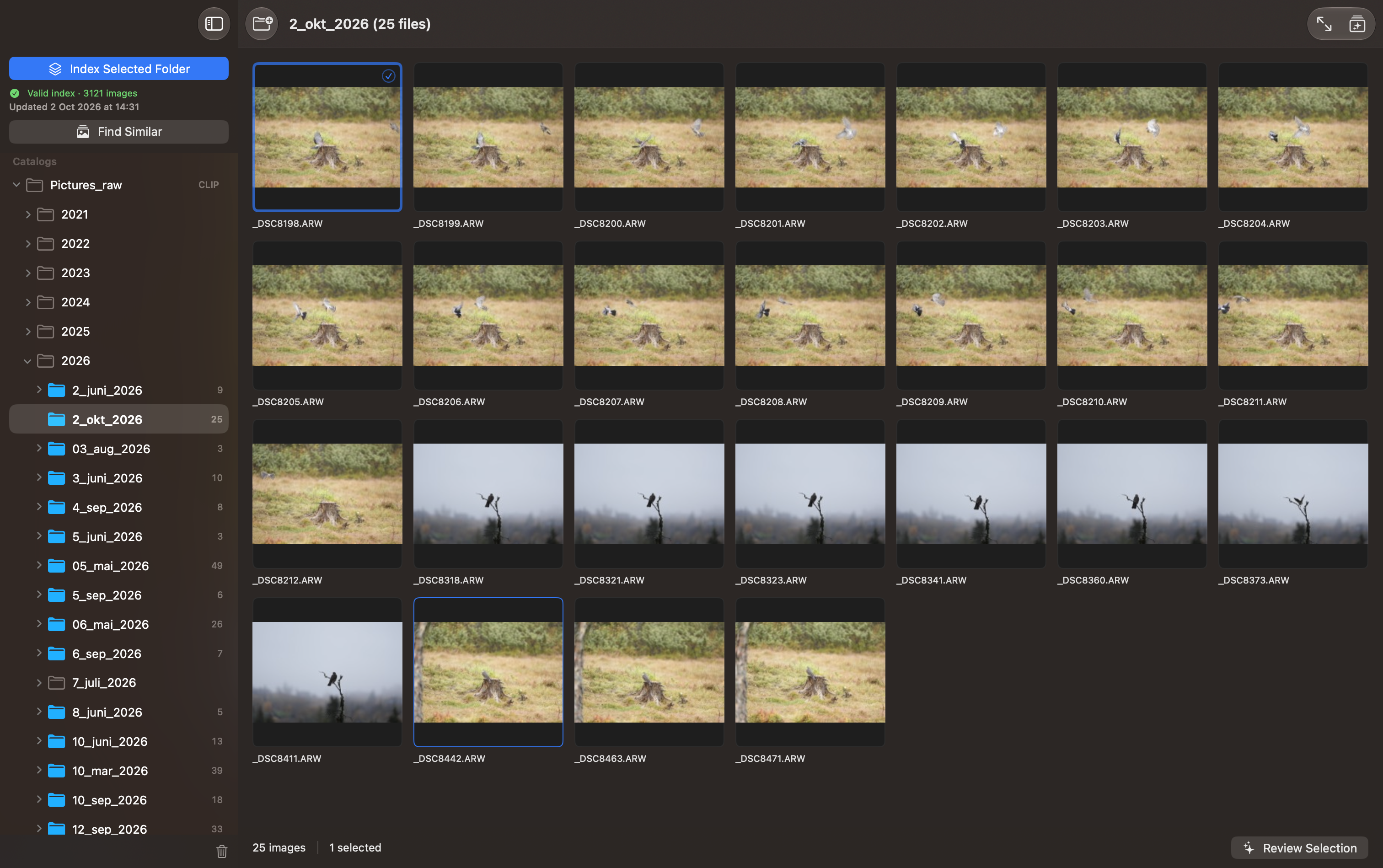Select thumbnail _DSC8207.ARW
The height and width of the screenshot is (868, 1383).
pos(649,316)
